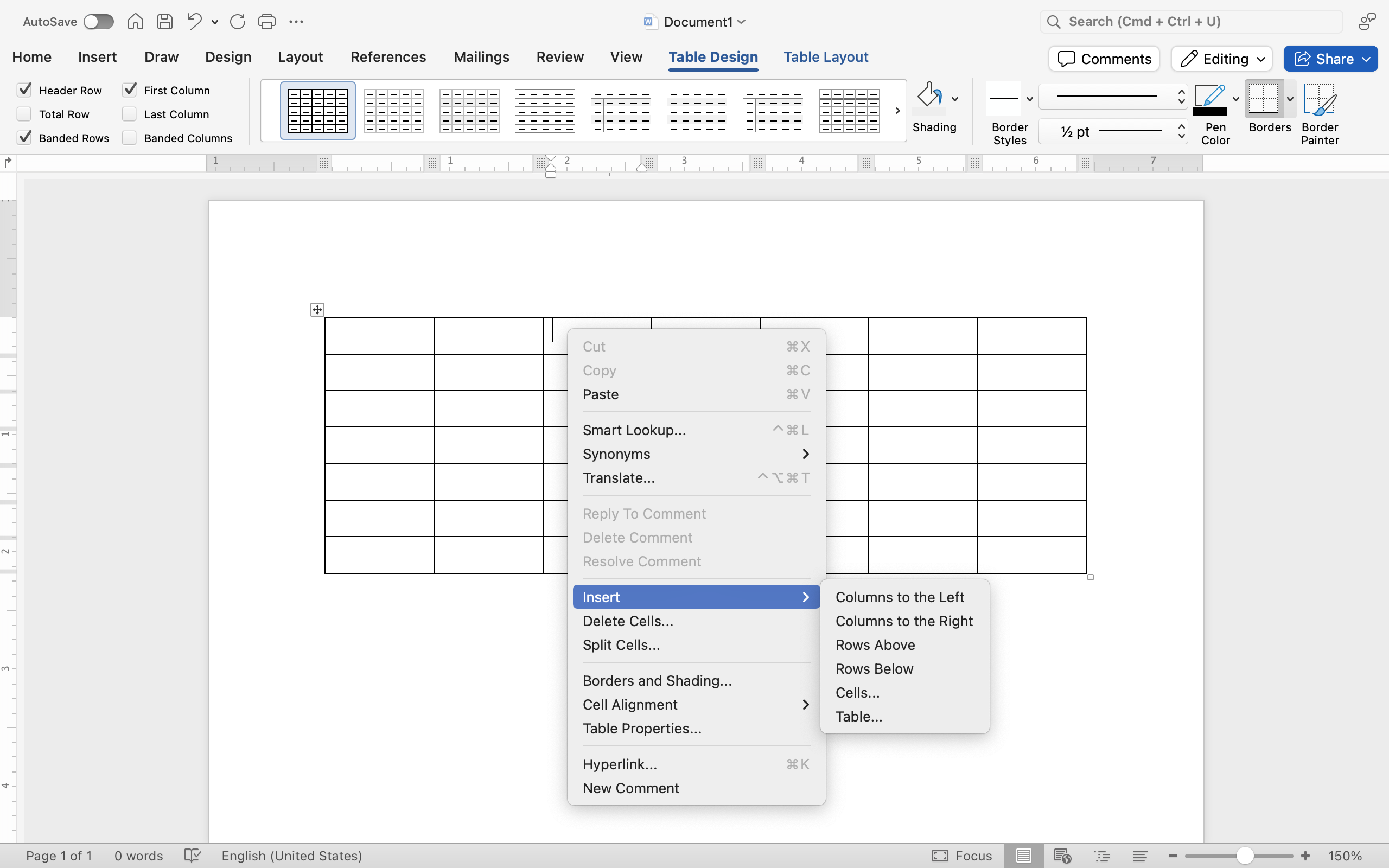The width and height of the screenshot is (1389, 868).
Task: Open the more quick access options ellipsis
Action: point(296,22)
